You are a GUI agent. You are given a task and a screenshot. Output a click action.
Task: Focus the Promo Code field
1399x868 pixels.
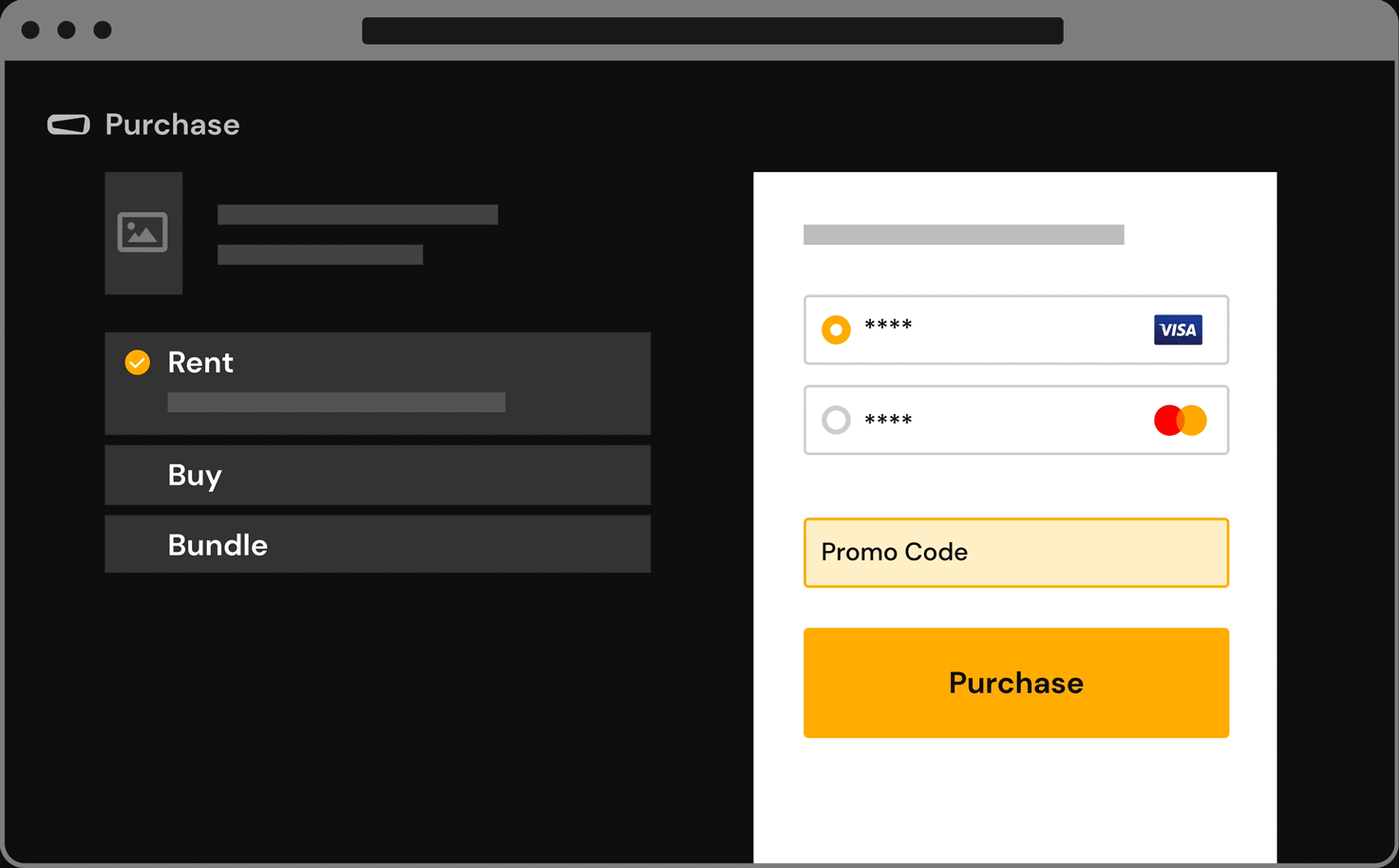[1016, 553]
